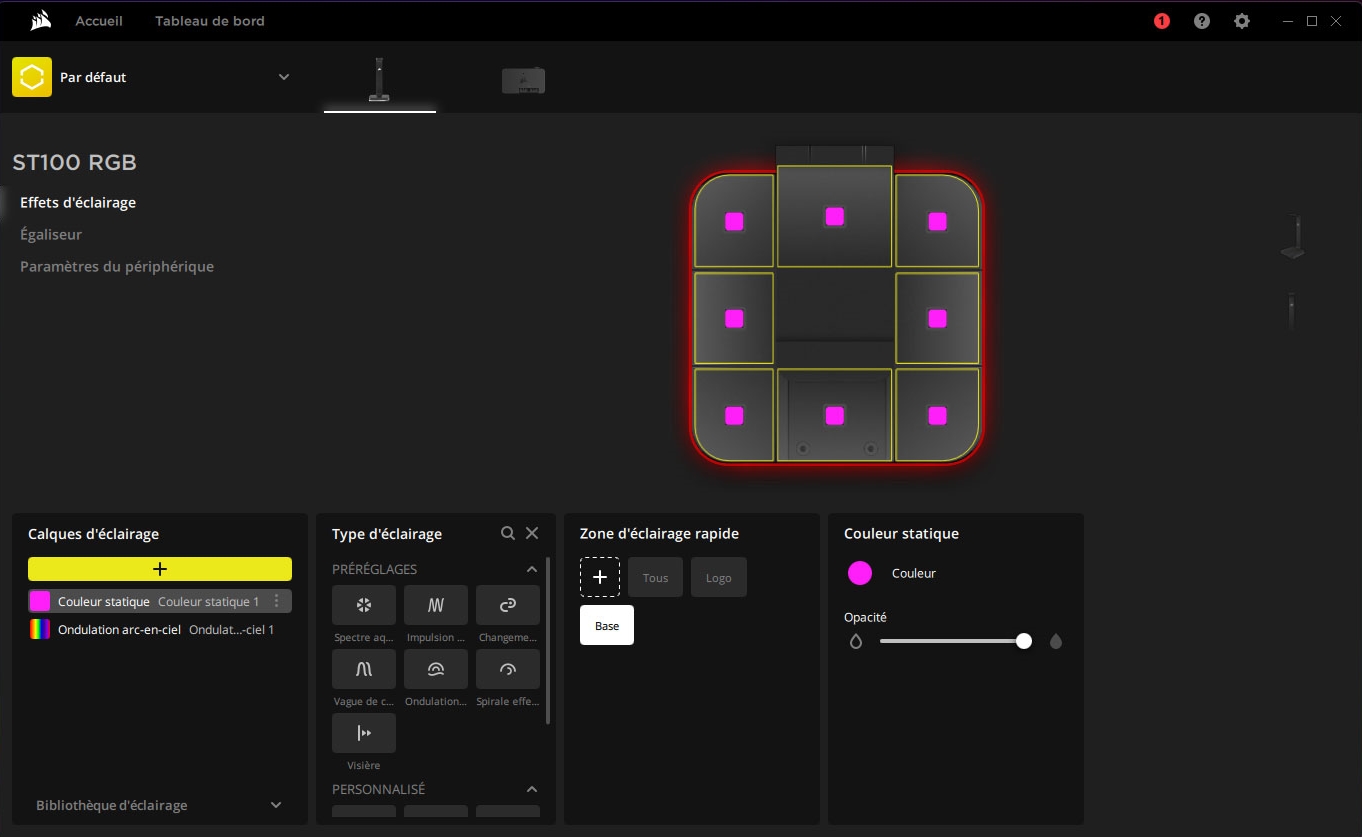Click the yellow Par défaut profile icon
The image size is (1362, 837).
(x=32, y=77)
